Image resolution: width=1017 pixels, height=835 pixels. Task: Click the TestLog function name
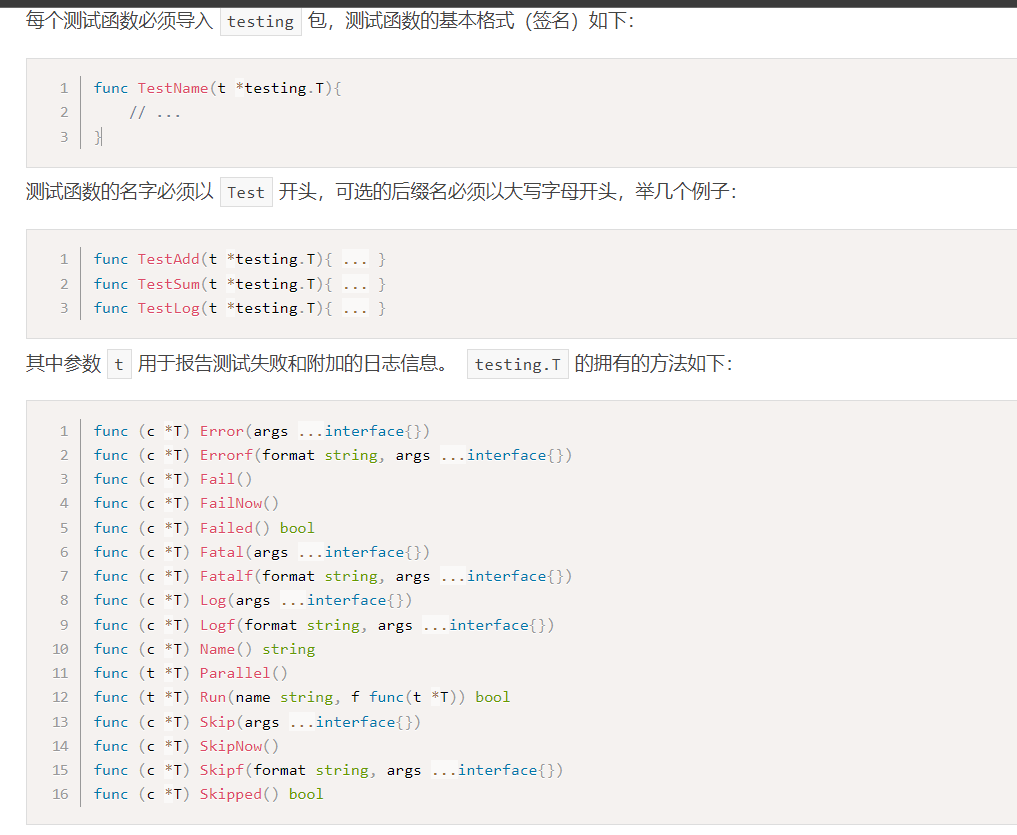tap(168, 307)
